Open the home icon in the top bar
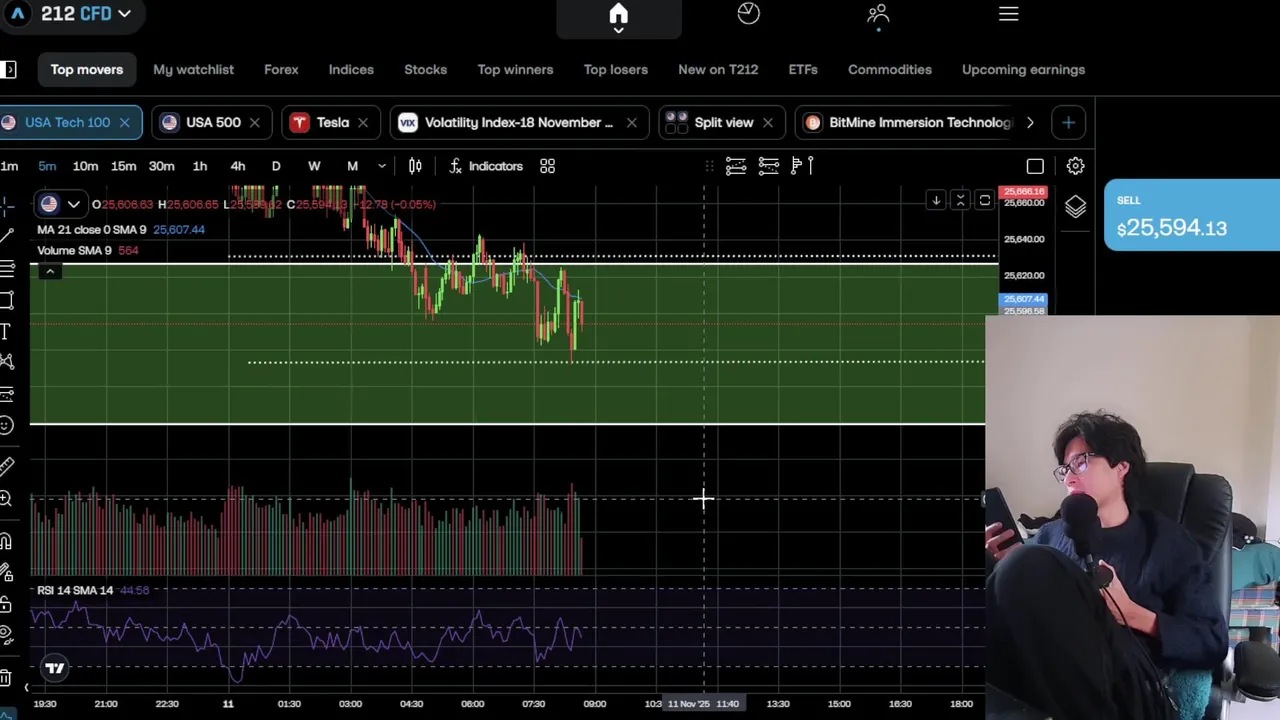 coord(618,14)
